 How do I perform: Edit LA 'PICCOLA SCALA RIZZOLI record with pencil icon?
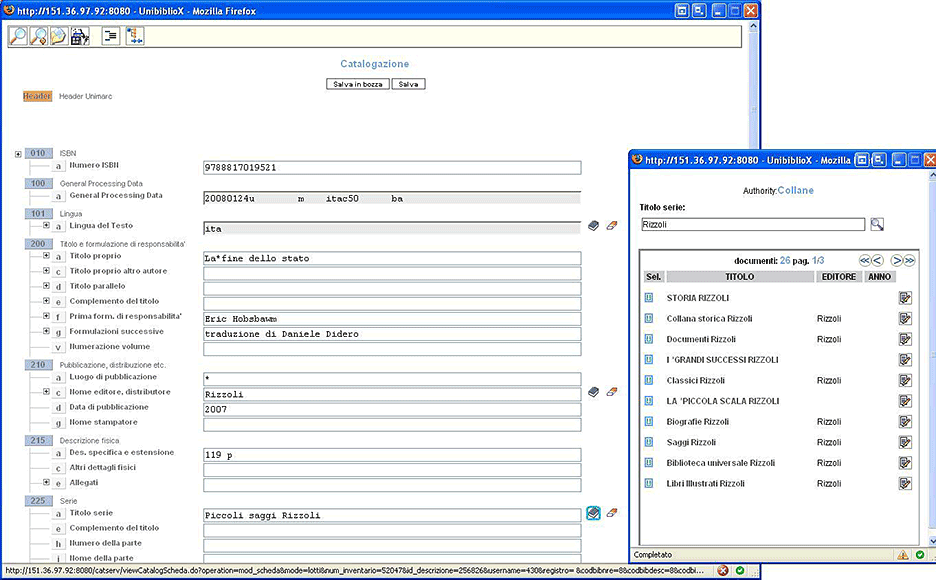906,401
